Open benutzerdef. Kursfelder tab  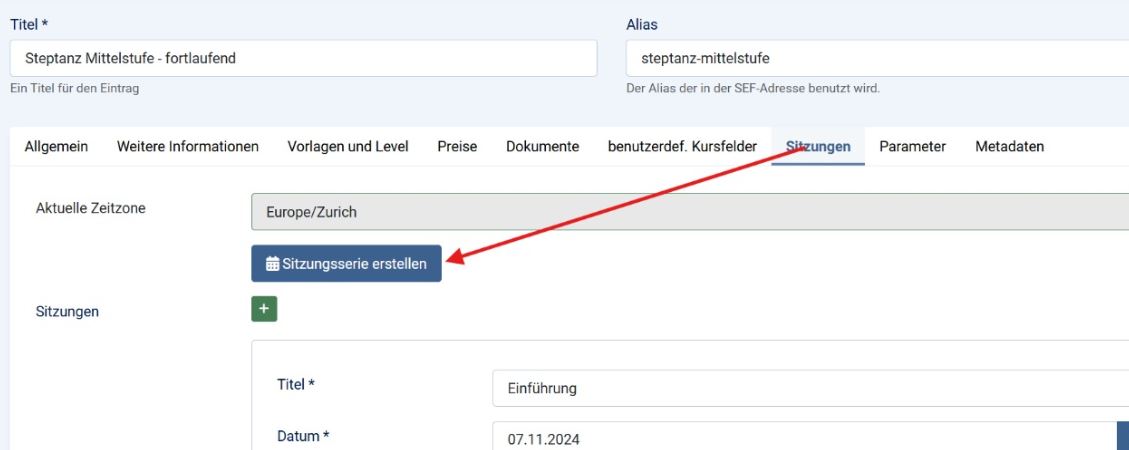pos(683,146)
